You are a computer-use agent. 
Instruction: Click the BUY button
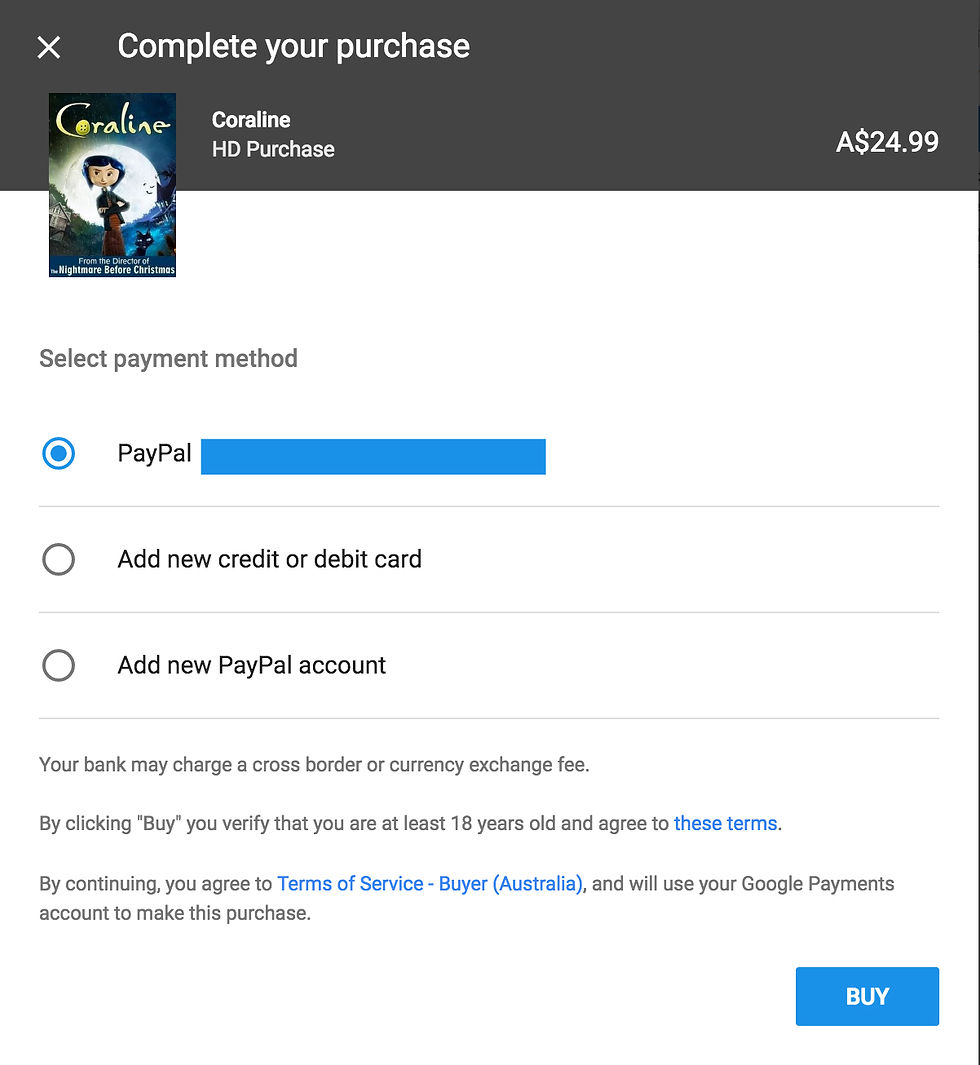pyautogui.click(x=867, y=996)
